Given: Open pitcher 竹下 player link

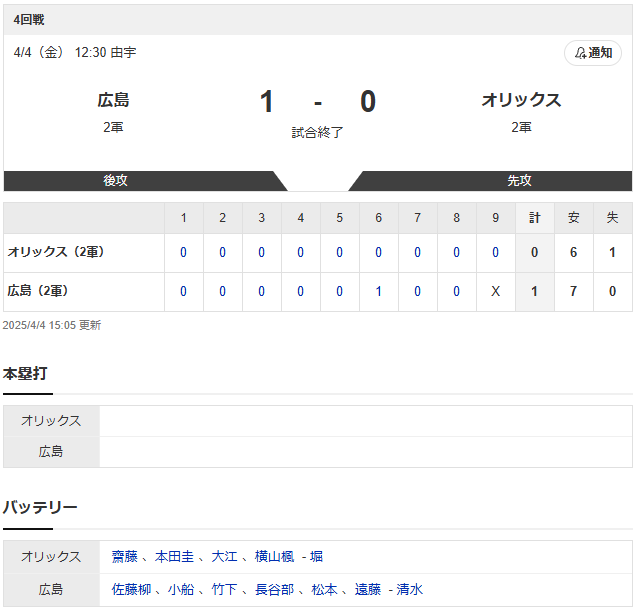Looking at the screenshot, I should 224,589.
